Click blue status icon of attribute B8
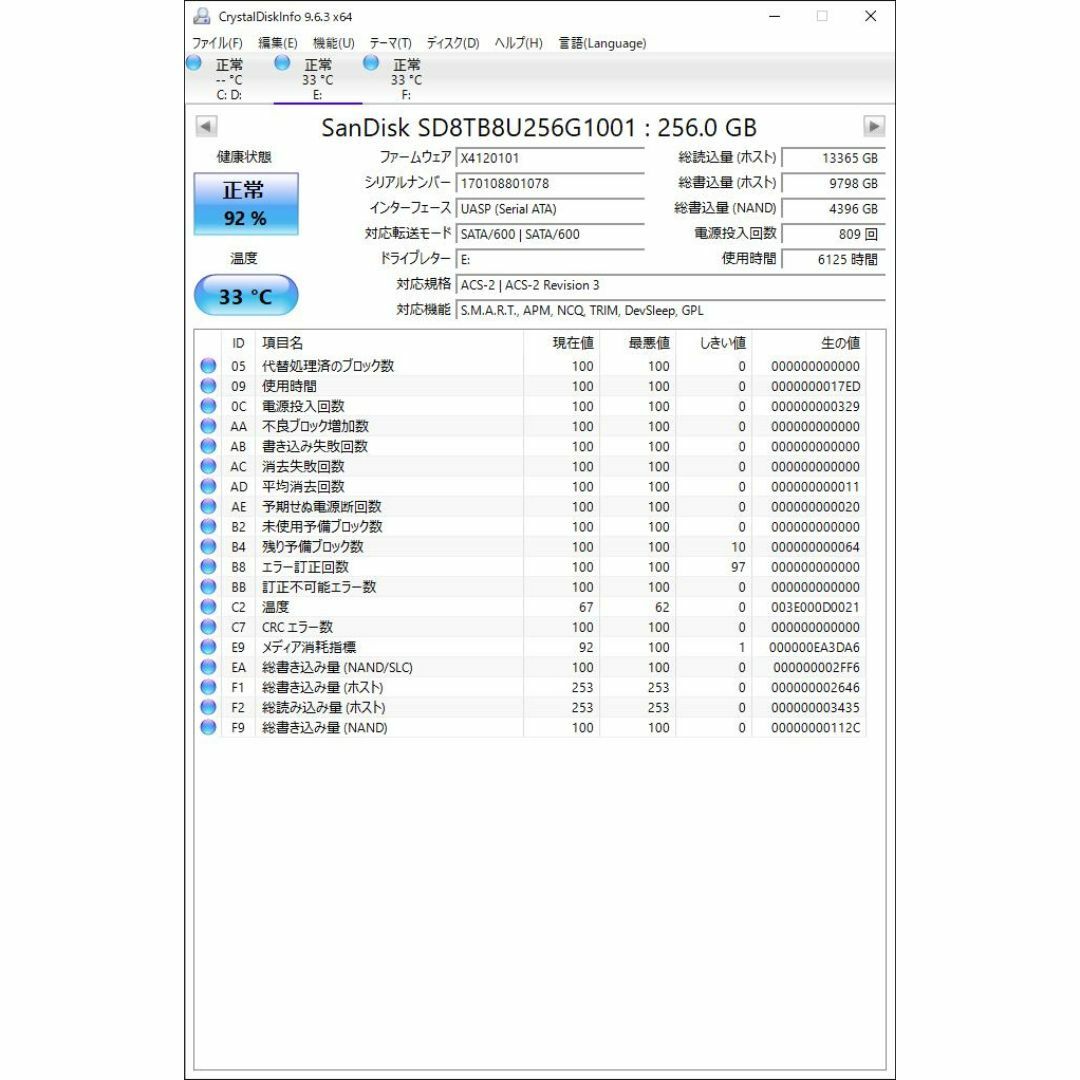 [208, 566]
